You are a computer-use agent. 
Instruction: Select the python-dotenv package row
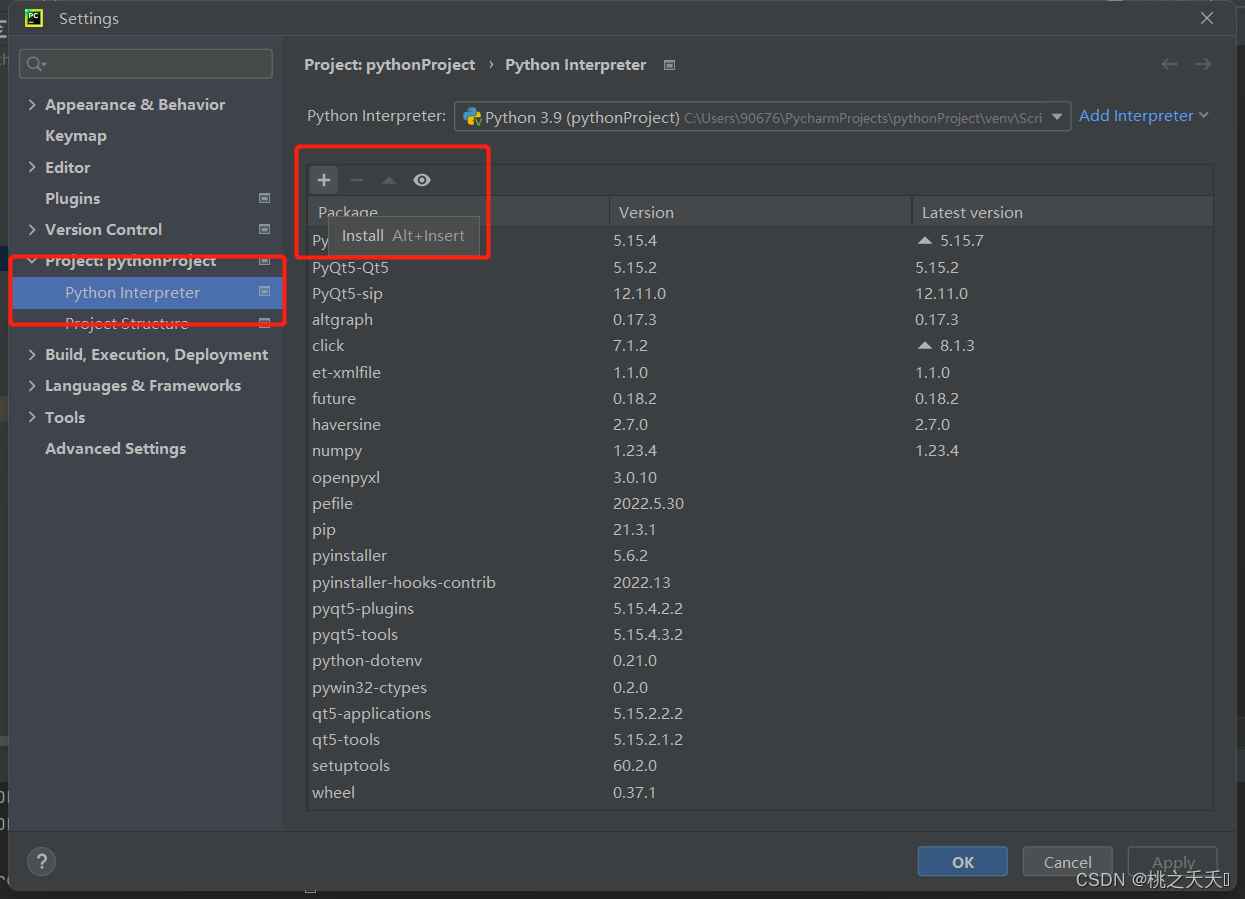click(x=760, y=660)
